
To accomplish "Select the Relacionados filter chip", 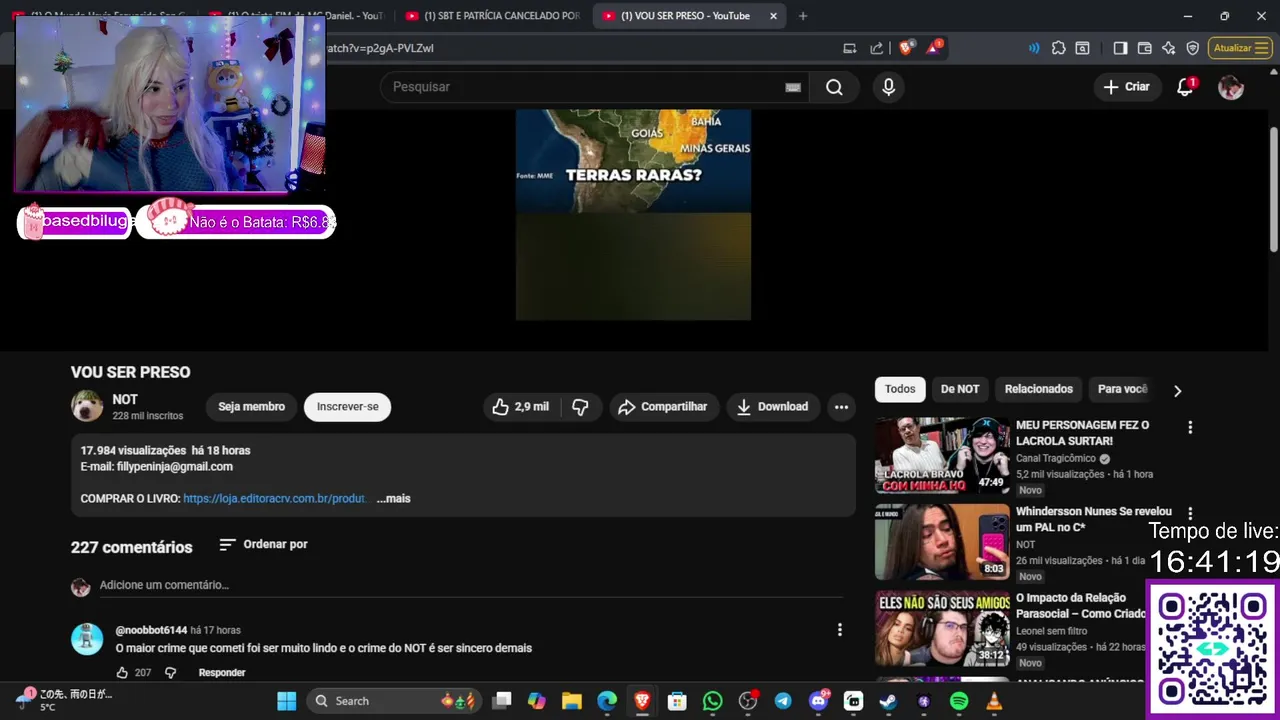I will click(x=1039, y=389).
